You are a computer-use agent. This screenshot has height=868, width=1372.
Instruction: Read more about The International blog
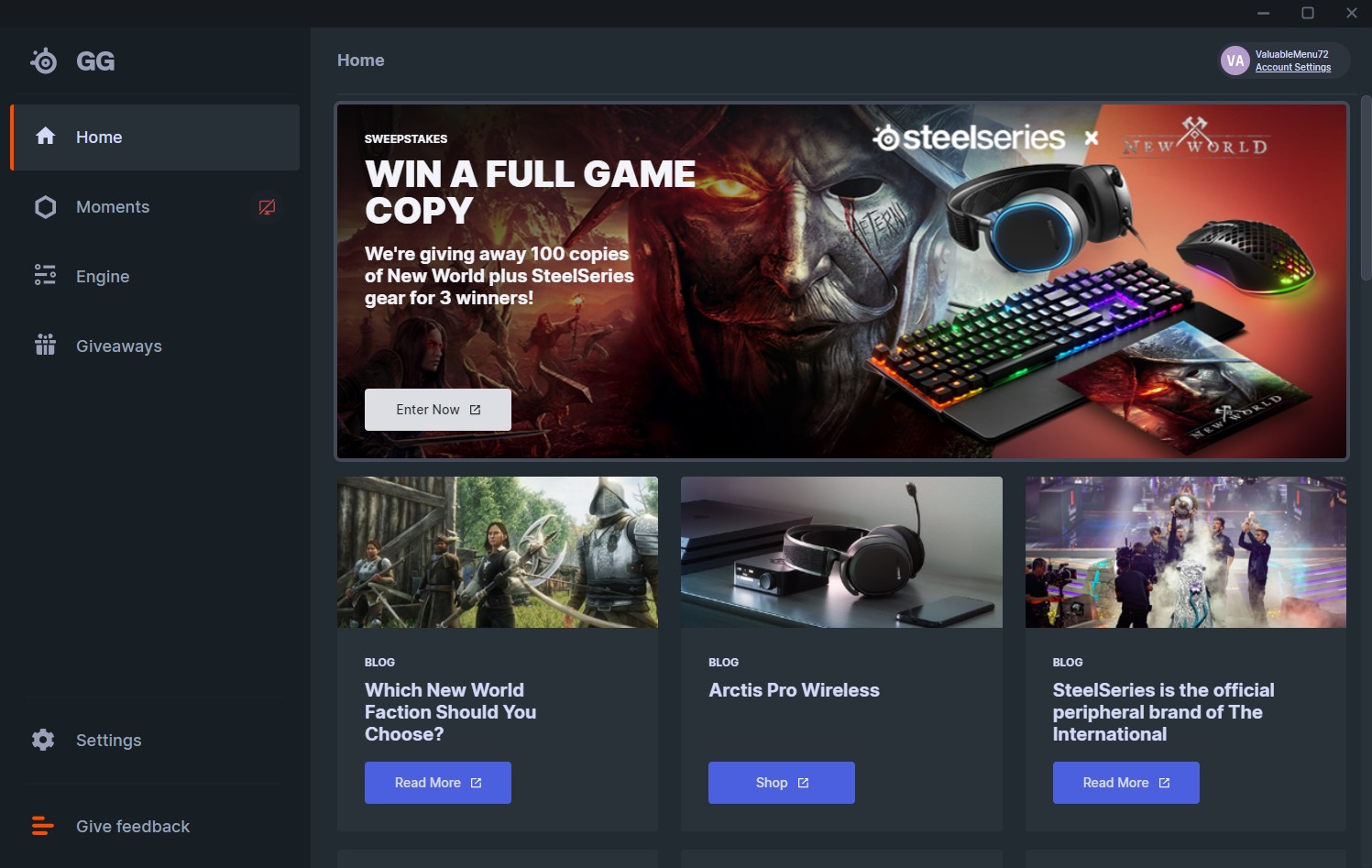pyautogui.click(x=1126, y=783)
